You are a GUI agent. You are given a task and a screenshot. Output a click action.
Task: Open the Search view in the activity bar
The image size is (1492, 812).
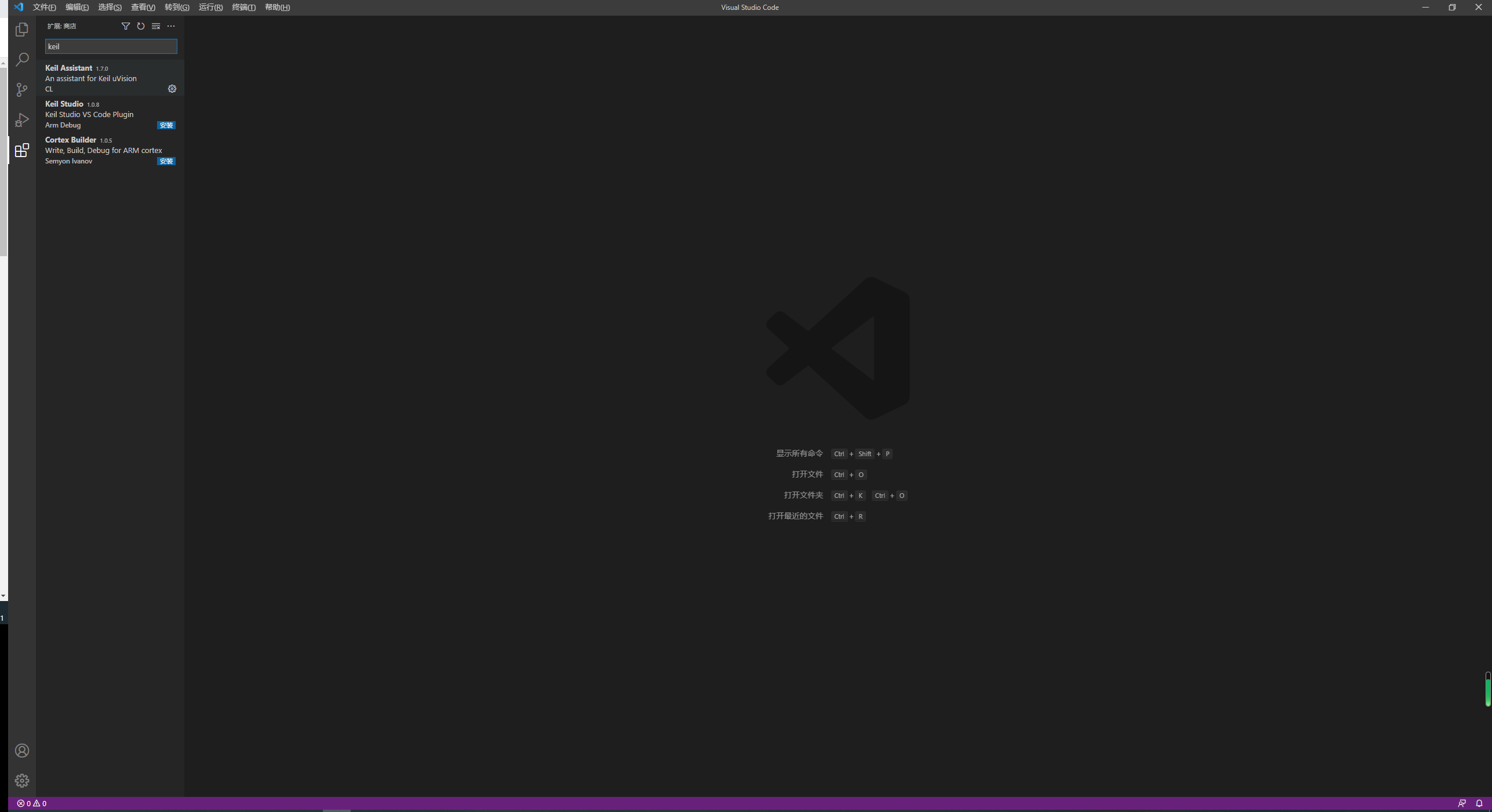[x=21, y=60]
